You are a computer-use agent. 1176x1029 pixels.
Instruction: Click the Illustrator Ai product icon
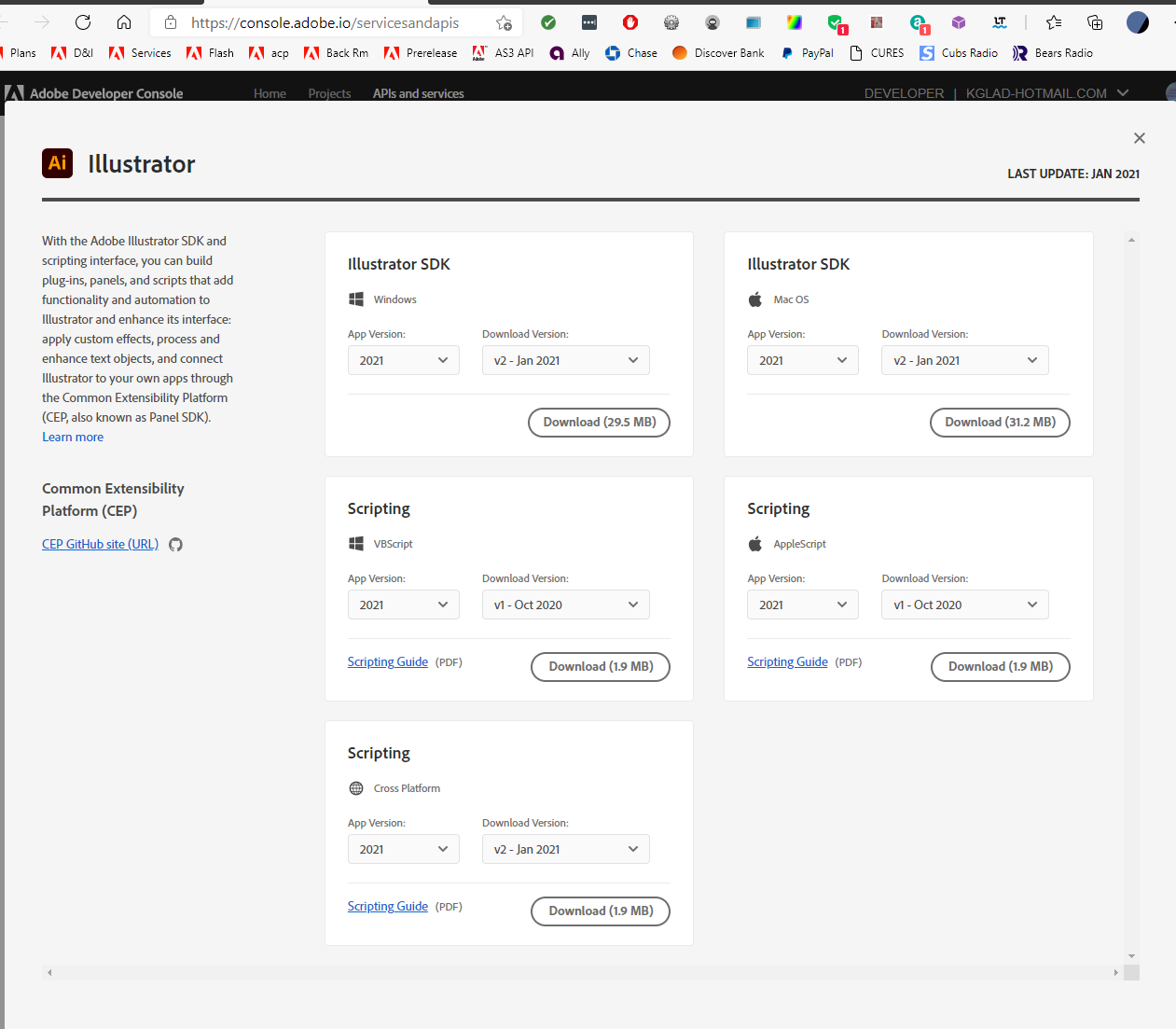tap(57, 162)
